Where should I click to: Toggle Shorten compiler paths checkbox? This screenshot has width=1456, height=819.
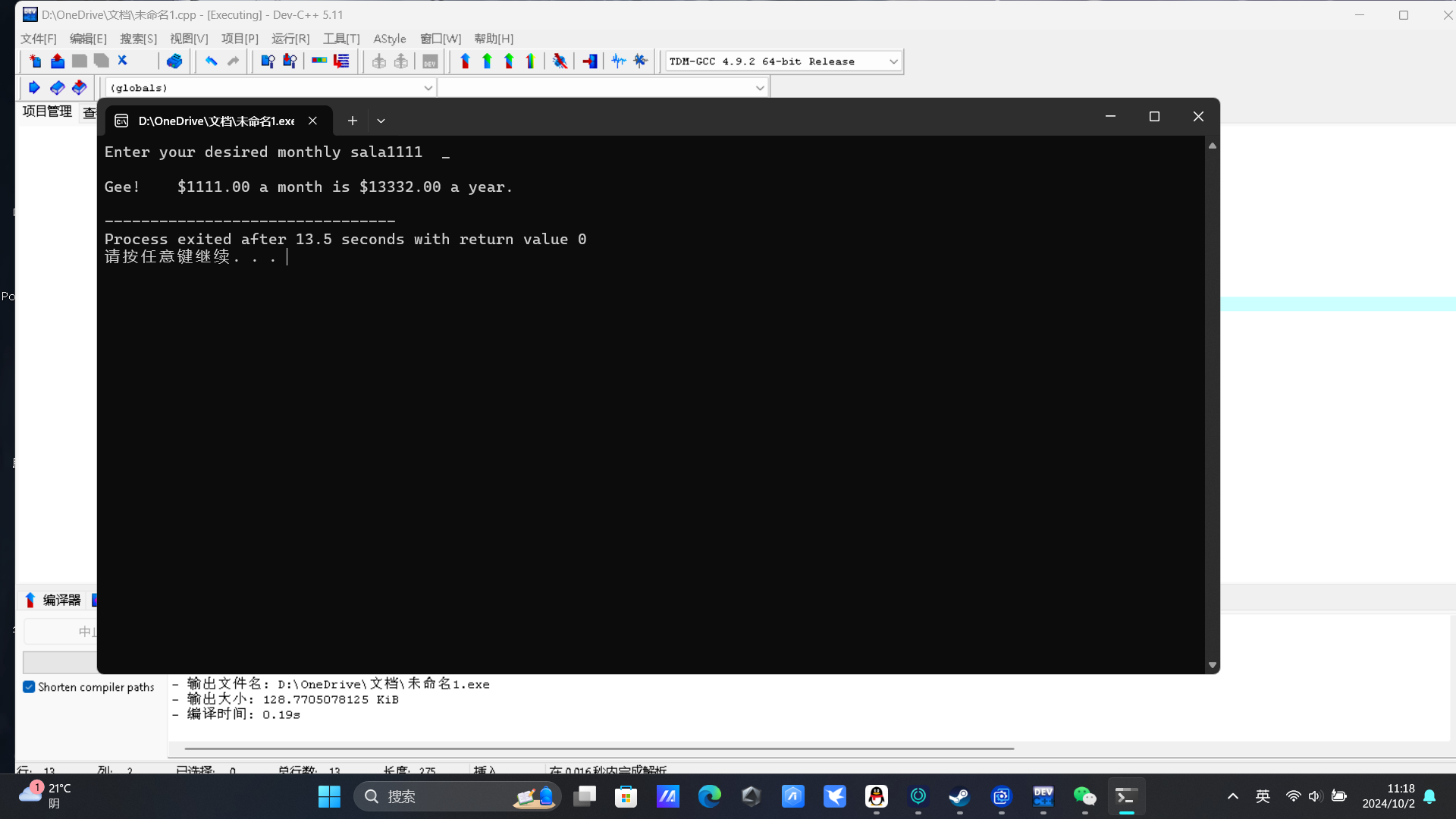[29, 687]
